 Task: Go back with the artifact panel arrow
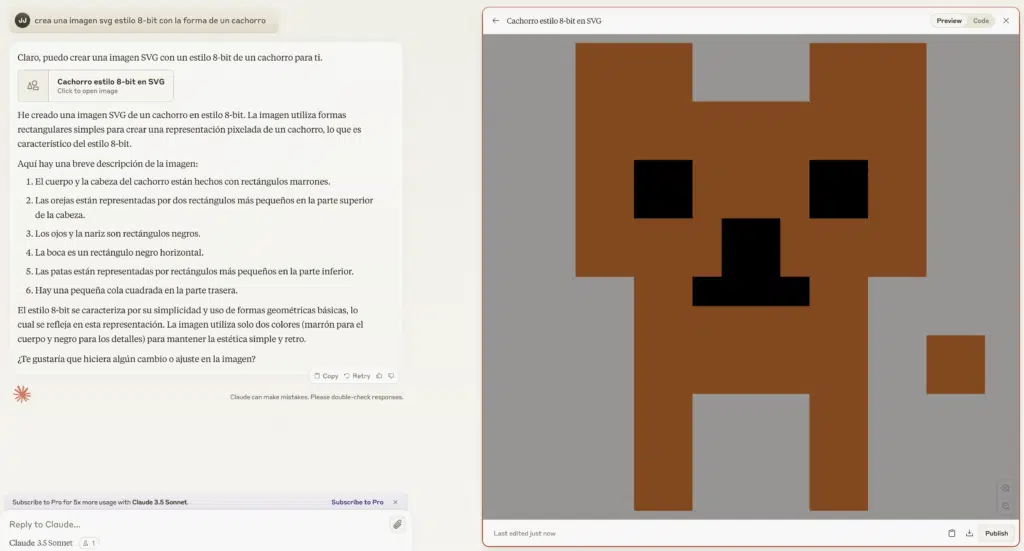click(496, 21)
